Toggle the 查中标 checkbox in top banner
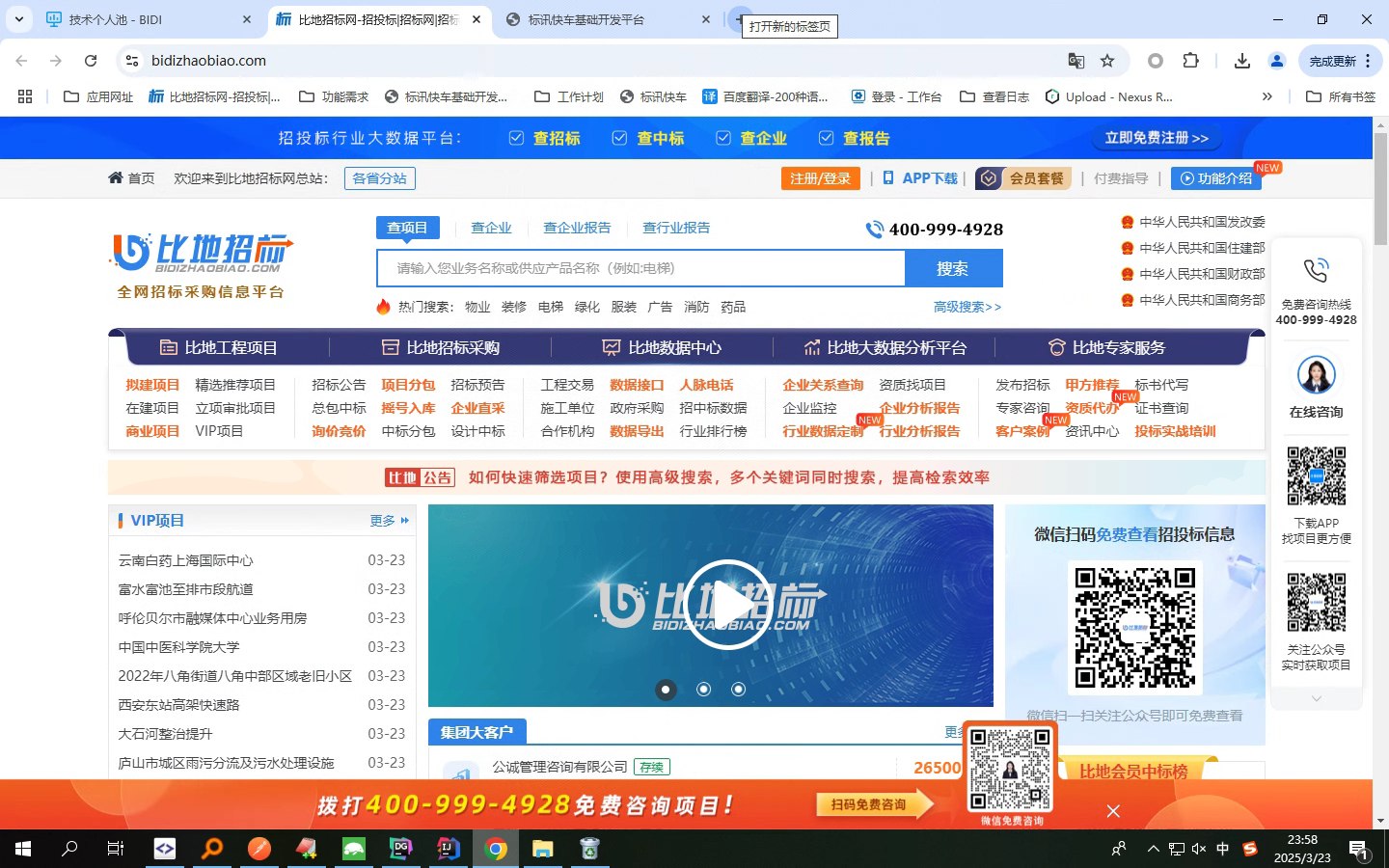 point(620,138)
